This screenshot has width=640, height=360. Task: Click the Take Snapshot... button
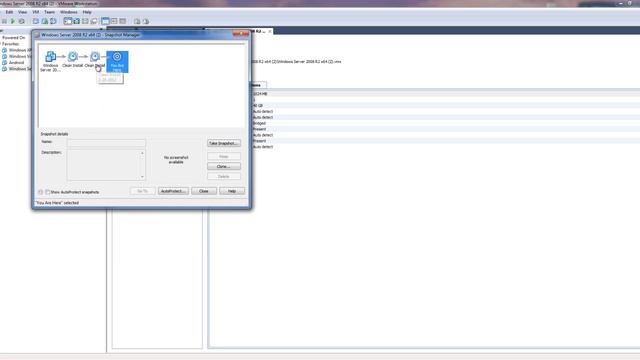(x=224, y=143)
